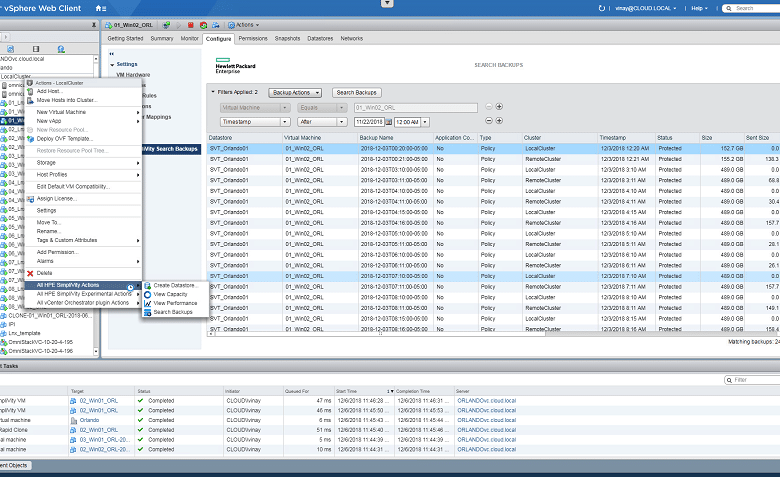
Task: Collapse the Settings section
Action: coord(112,65)
